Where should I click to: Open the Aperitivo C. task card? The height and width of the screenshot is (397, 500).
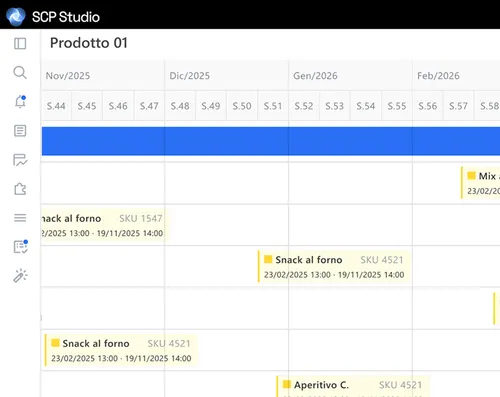coord(353,387)
